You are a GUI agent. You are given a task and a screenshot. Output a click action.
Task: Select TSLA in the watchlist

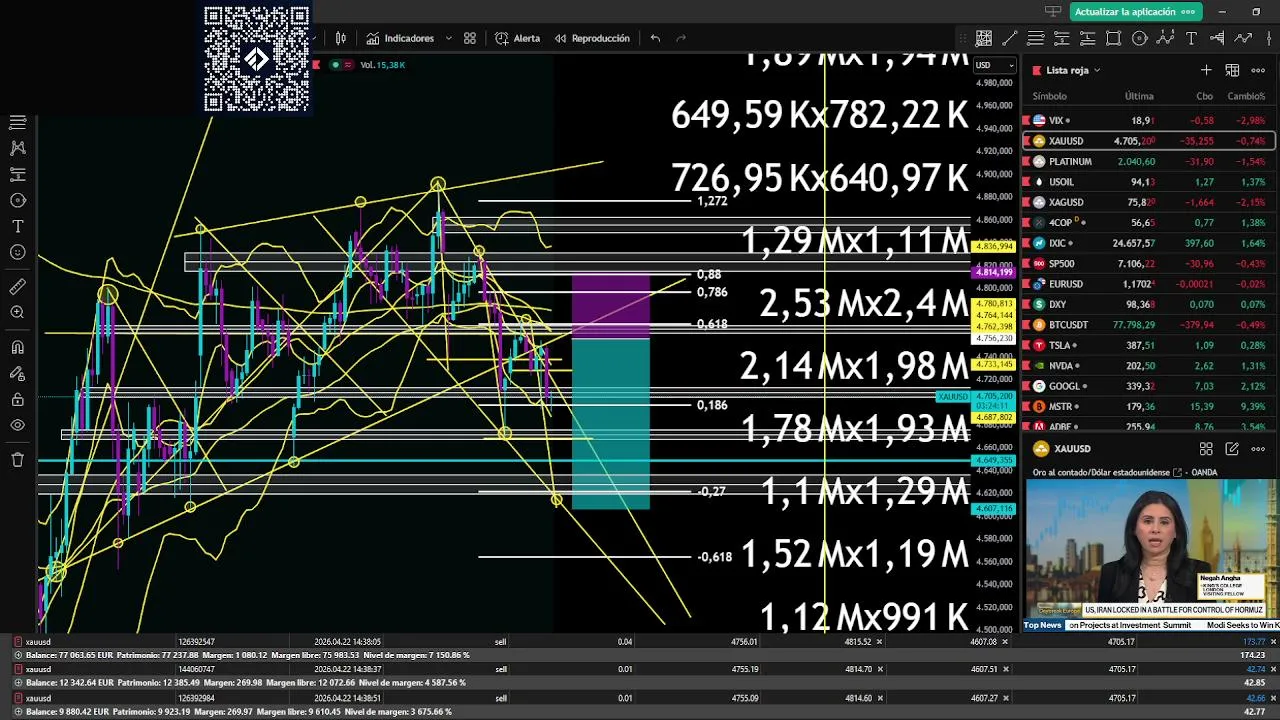pos(1148,345)
